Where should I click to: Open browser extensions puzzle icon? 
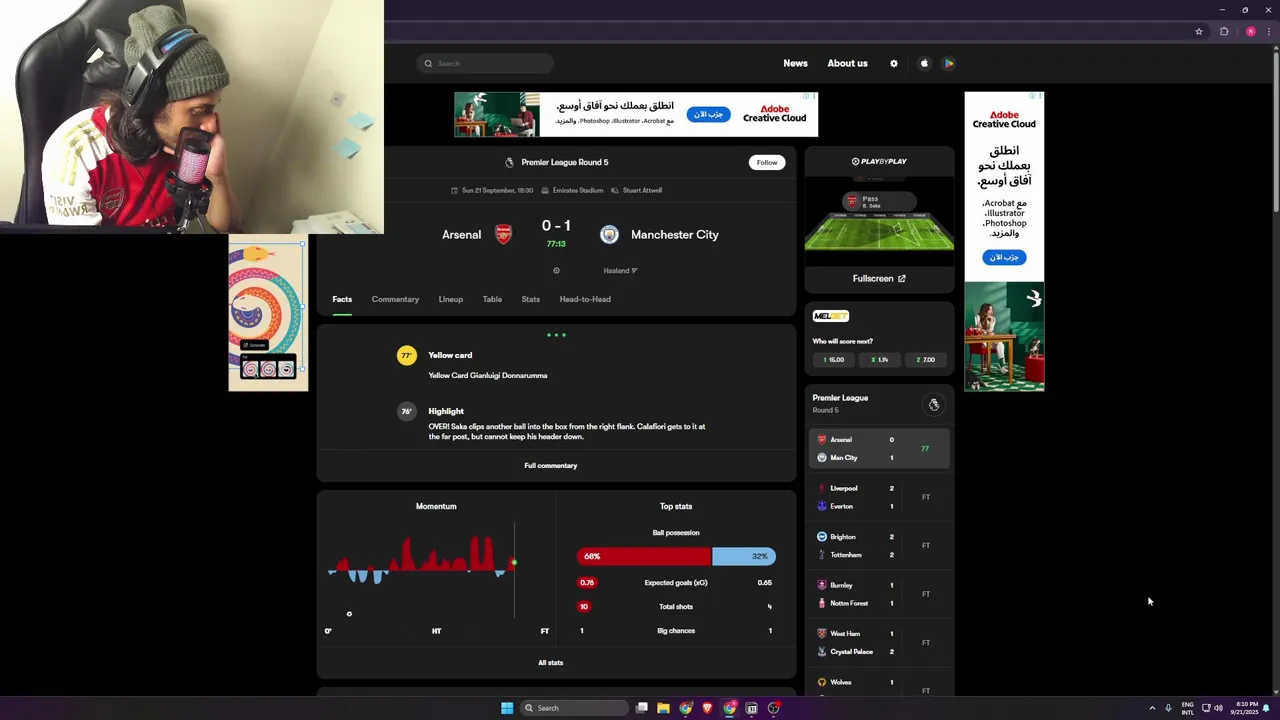point(1224,32)
